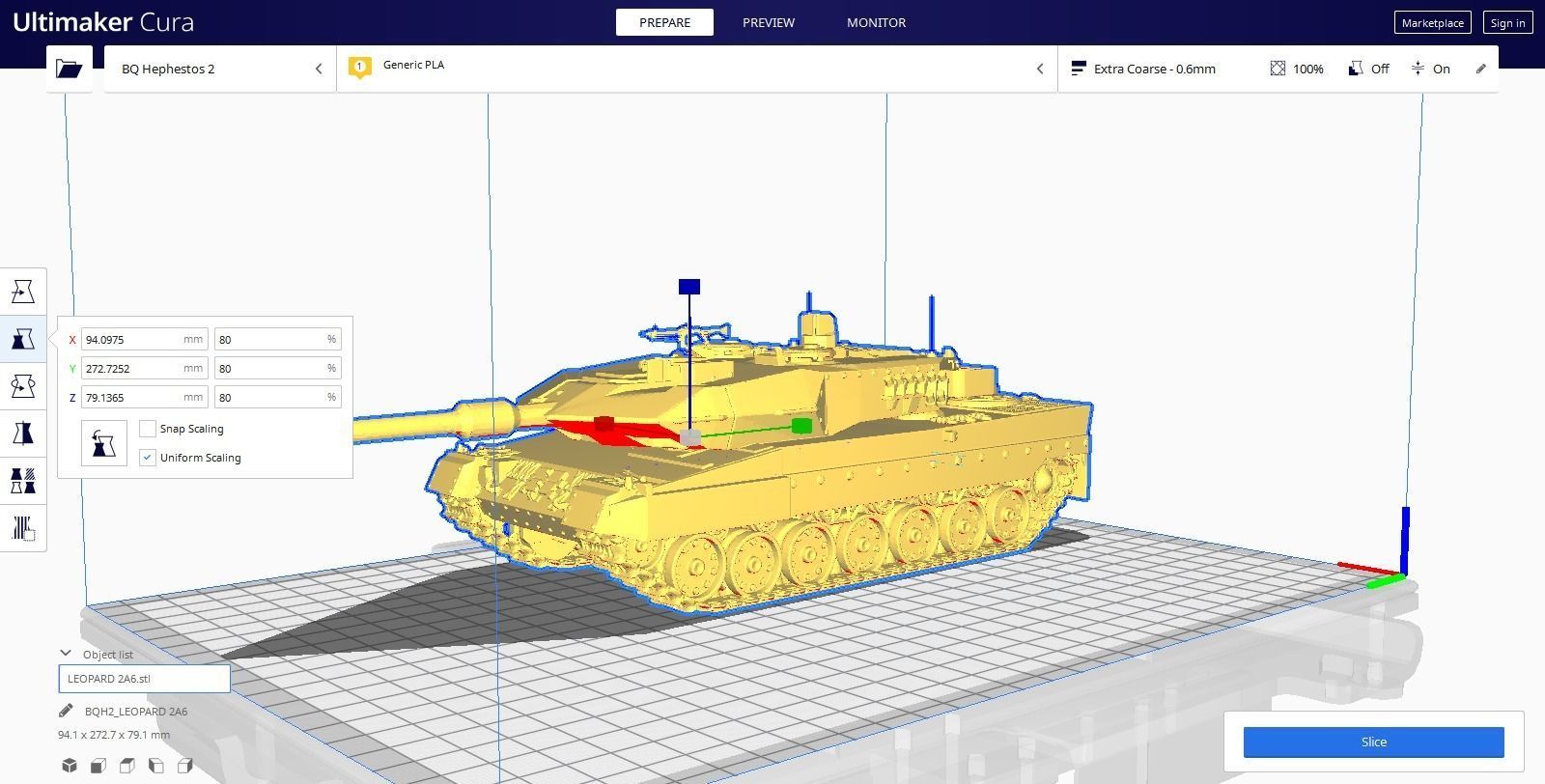Open the Marketplace button

(x=1433, y=23)
